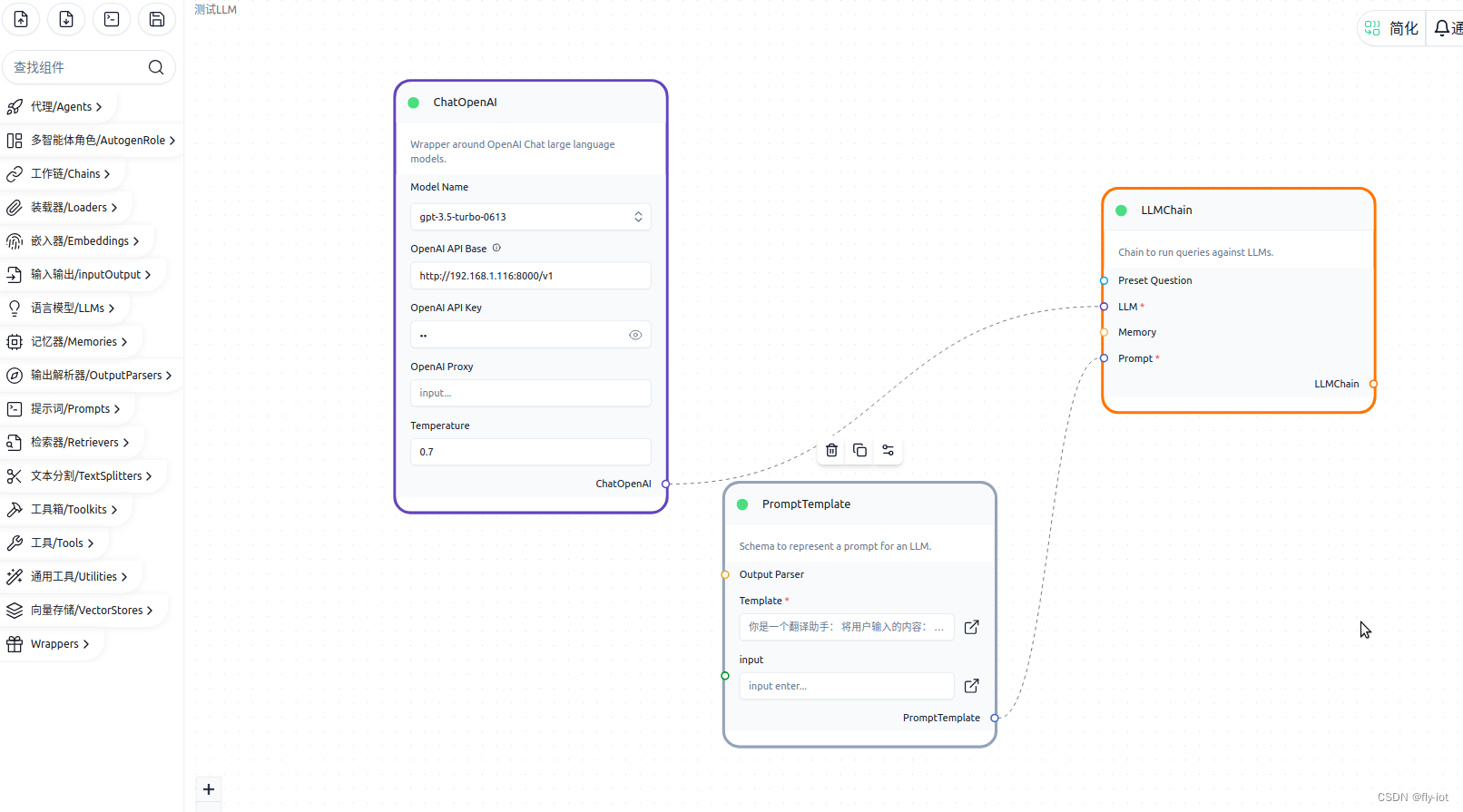Click the PromptTemplate output connector handle
Viewport: 1463px width, 812px height.
coord(995,718)
